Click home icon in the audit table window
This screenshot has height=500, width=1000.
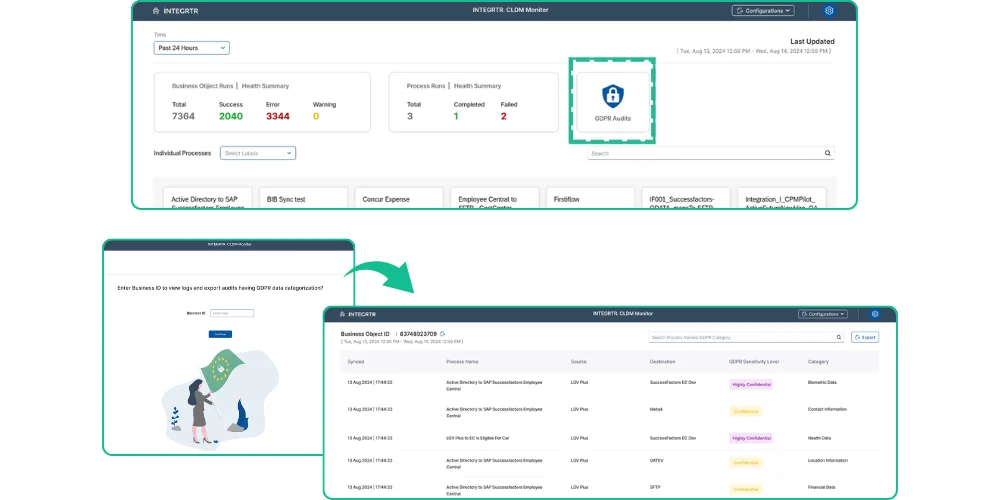point(342,314)
